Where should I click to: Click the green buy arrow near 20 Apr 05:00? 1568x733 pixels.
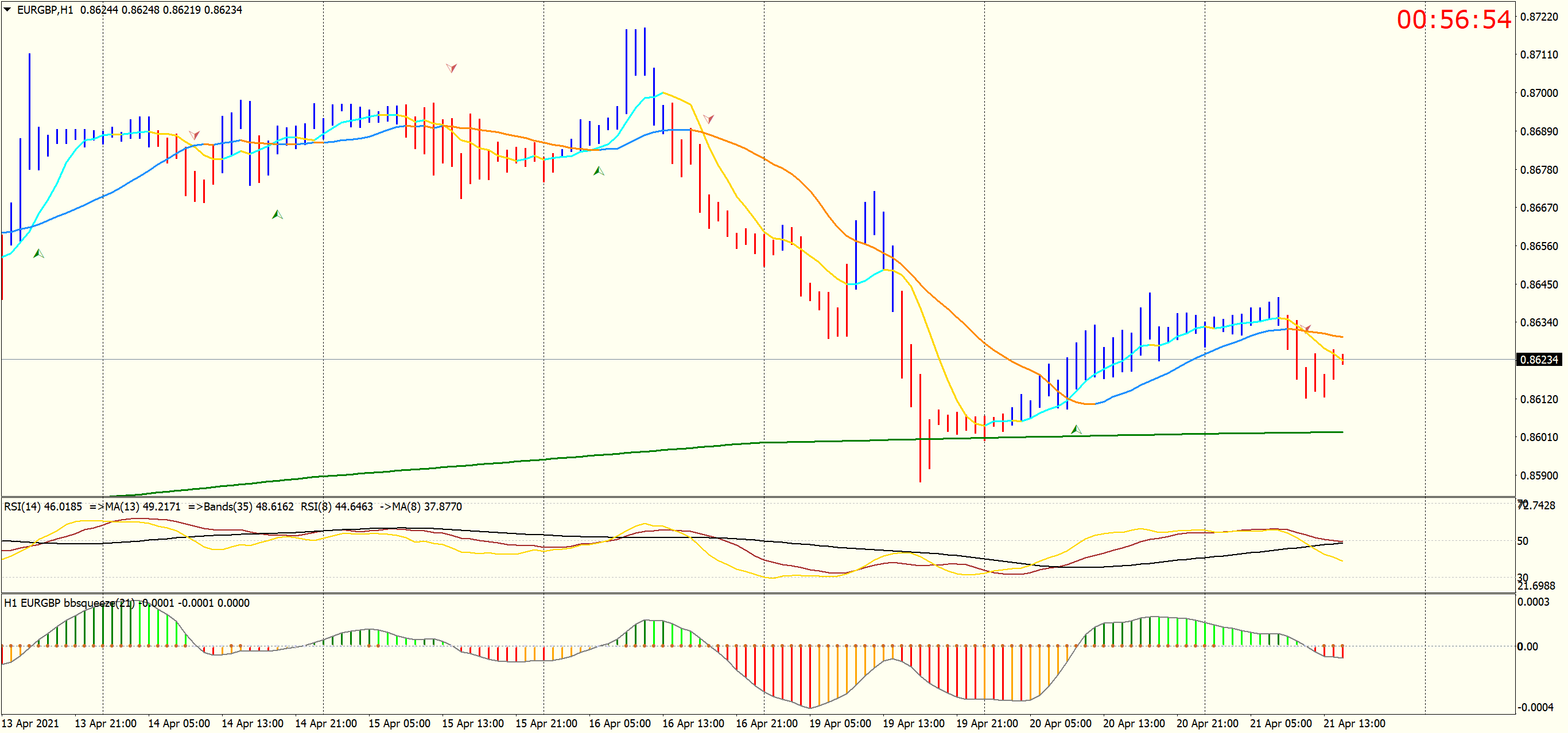click(x=1076, y=430)
